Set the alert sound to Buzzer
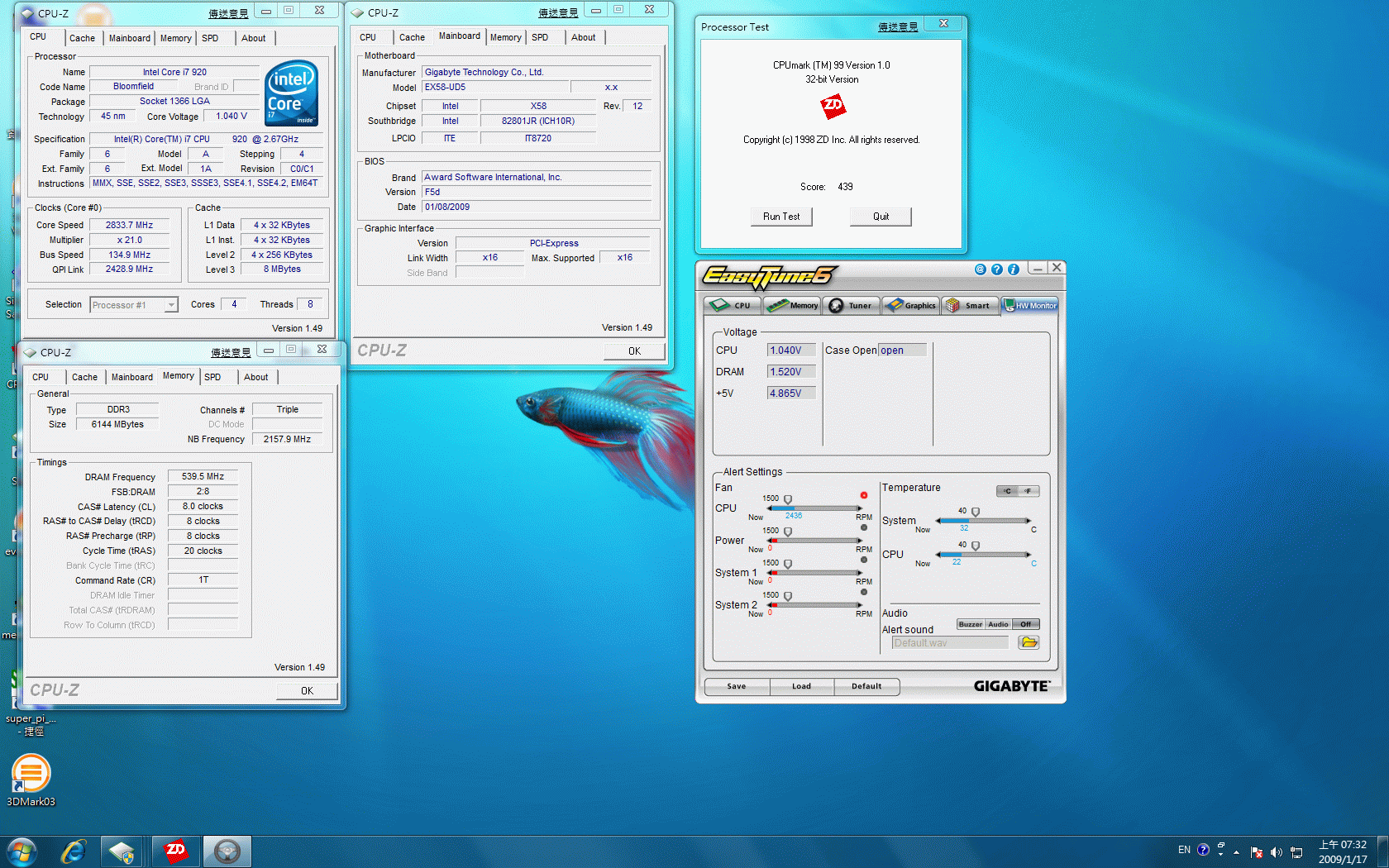1389x868 pixels. pos(970,624)
